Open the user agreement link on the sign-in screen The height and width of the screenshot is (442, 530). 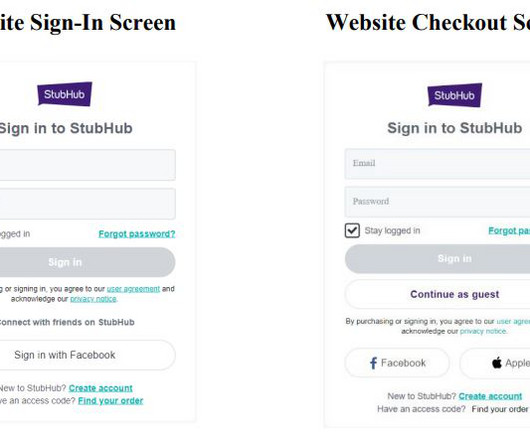point(133,289)
